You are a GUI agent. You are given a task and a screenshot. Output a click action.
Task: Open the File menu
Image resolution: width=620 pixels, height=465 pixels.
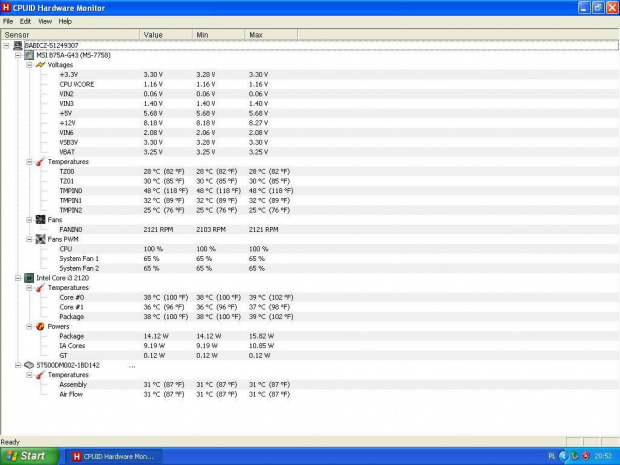point(8,21)
